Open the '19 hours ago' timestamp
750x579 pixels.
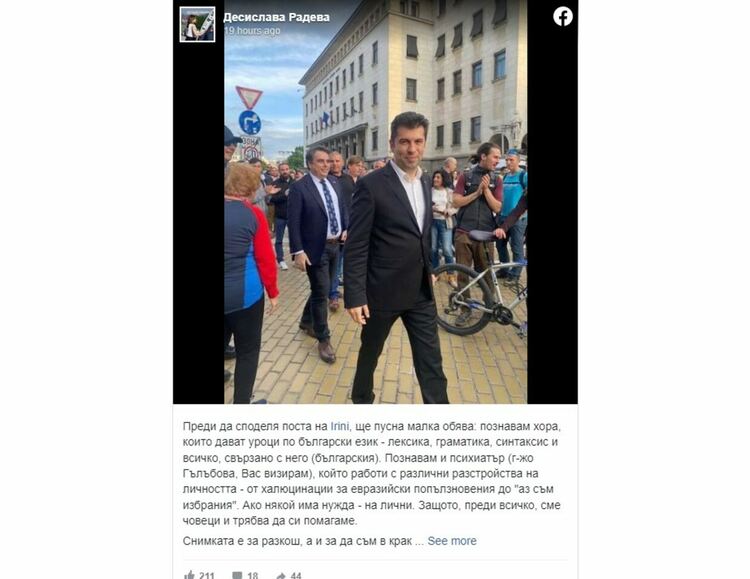pyautogui.click(x=252, y=31)
